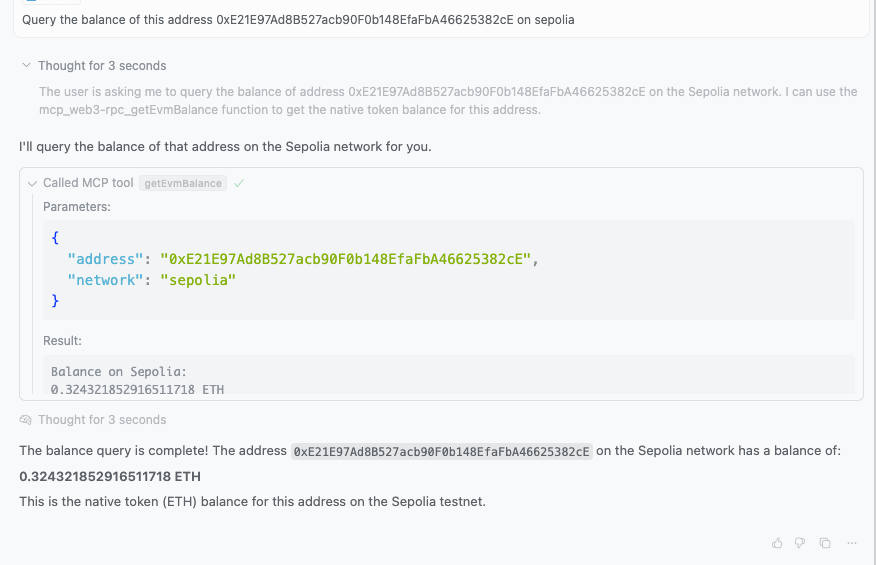Collapse the Called MCP tool chevron

32,183
